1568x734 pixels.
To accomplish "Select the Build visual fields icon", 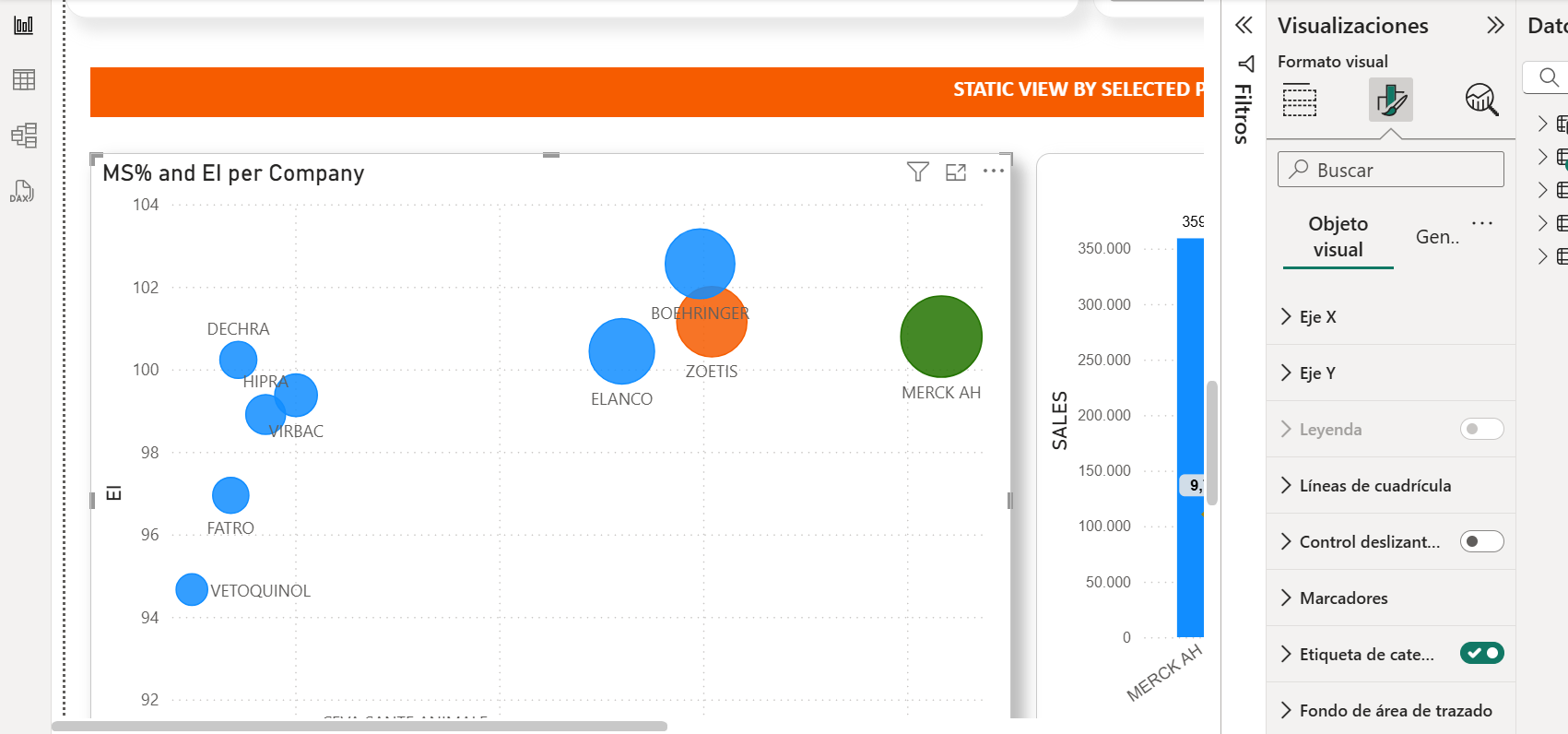I will click(1300, 100).
